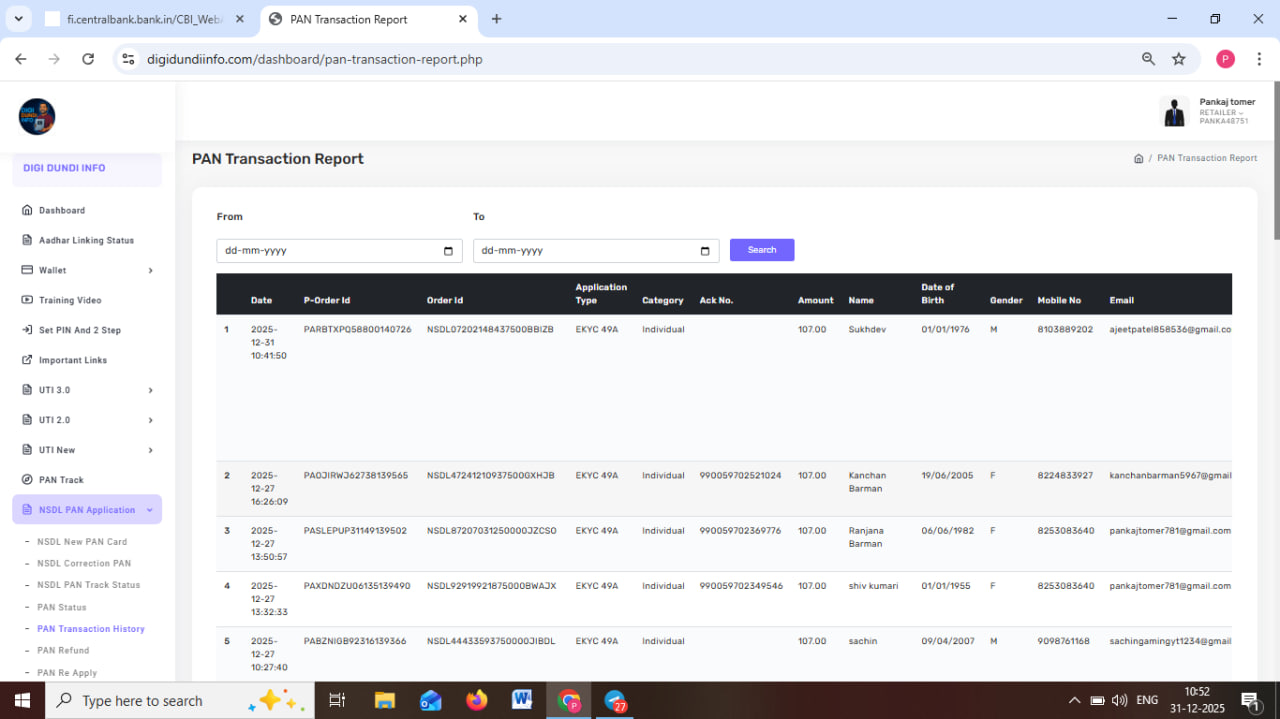
Task: Open the Wallet icon in sidebar
Action: point(28,270)
